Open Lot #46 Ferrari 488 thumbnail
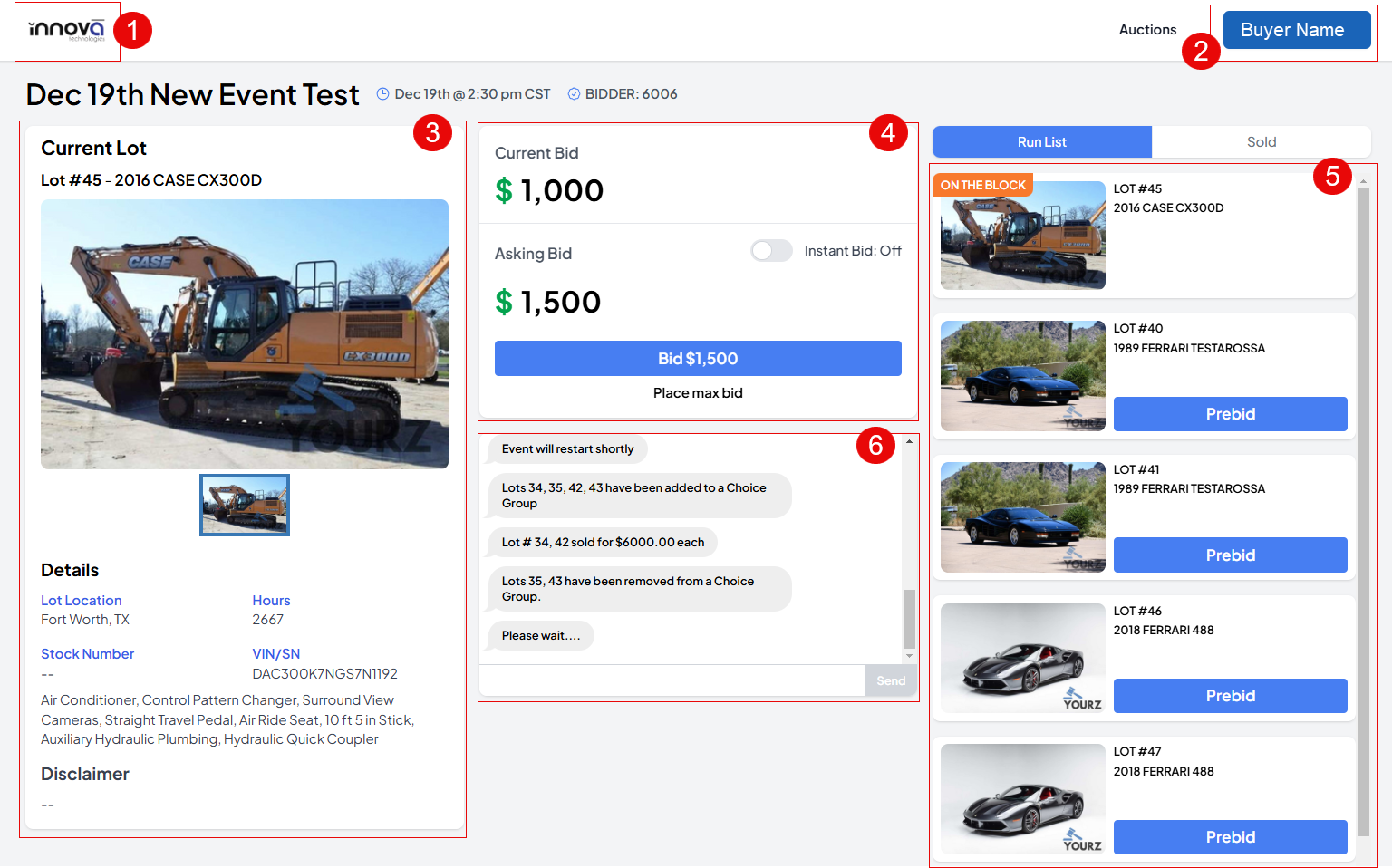This screenshot has width=1392, height=868. 1023,658
